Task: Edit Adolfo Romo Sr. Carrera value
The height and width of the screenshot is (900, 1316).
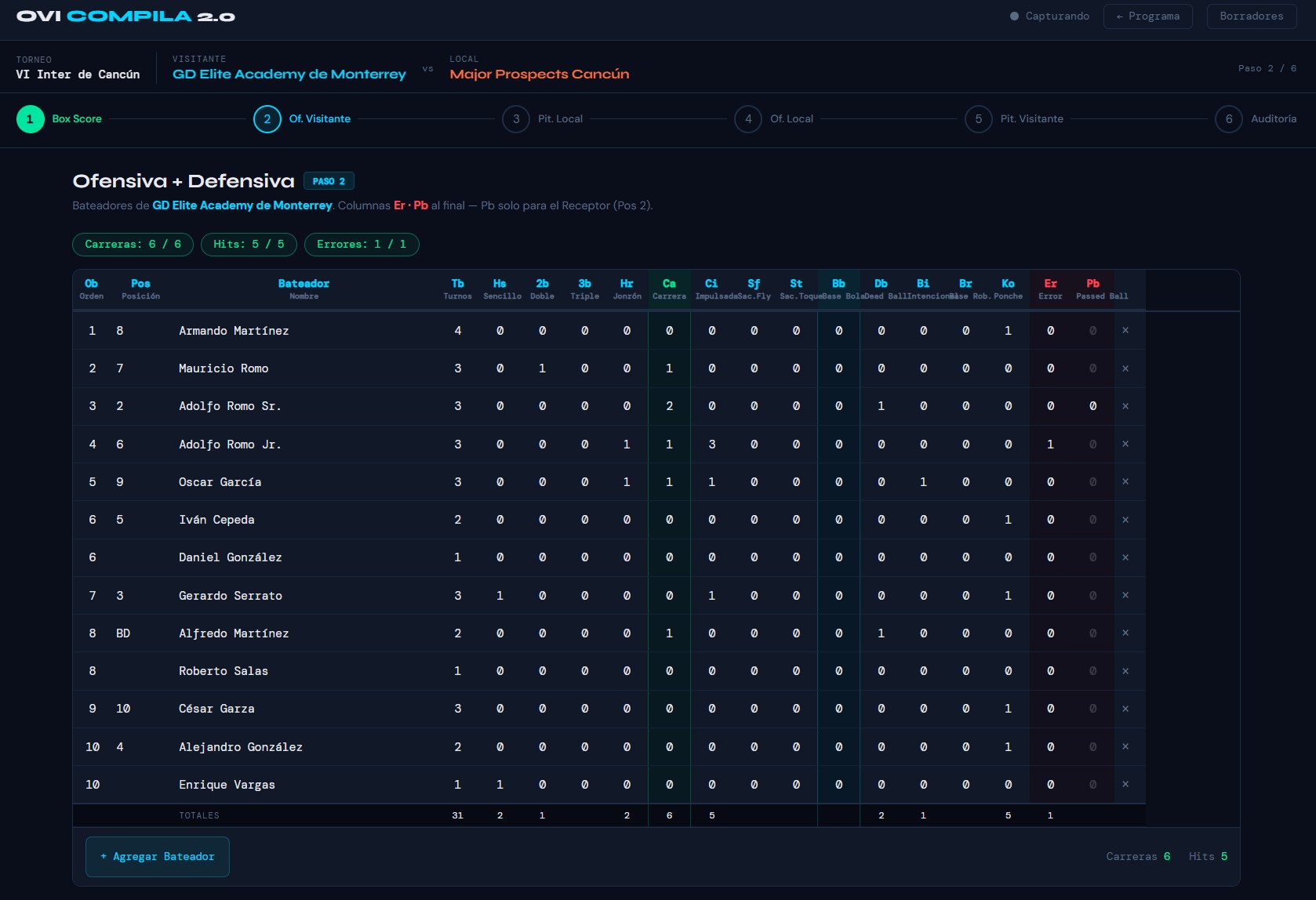Action: point(669,406)
